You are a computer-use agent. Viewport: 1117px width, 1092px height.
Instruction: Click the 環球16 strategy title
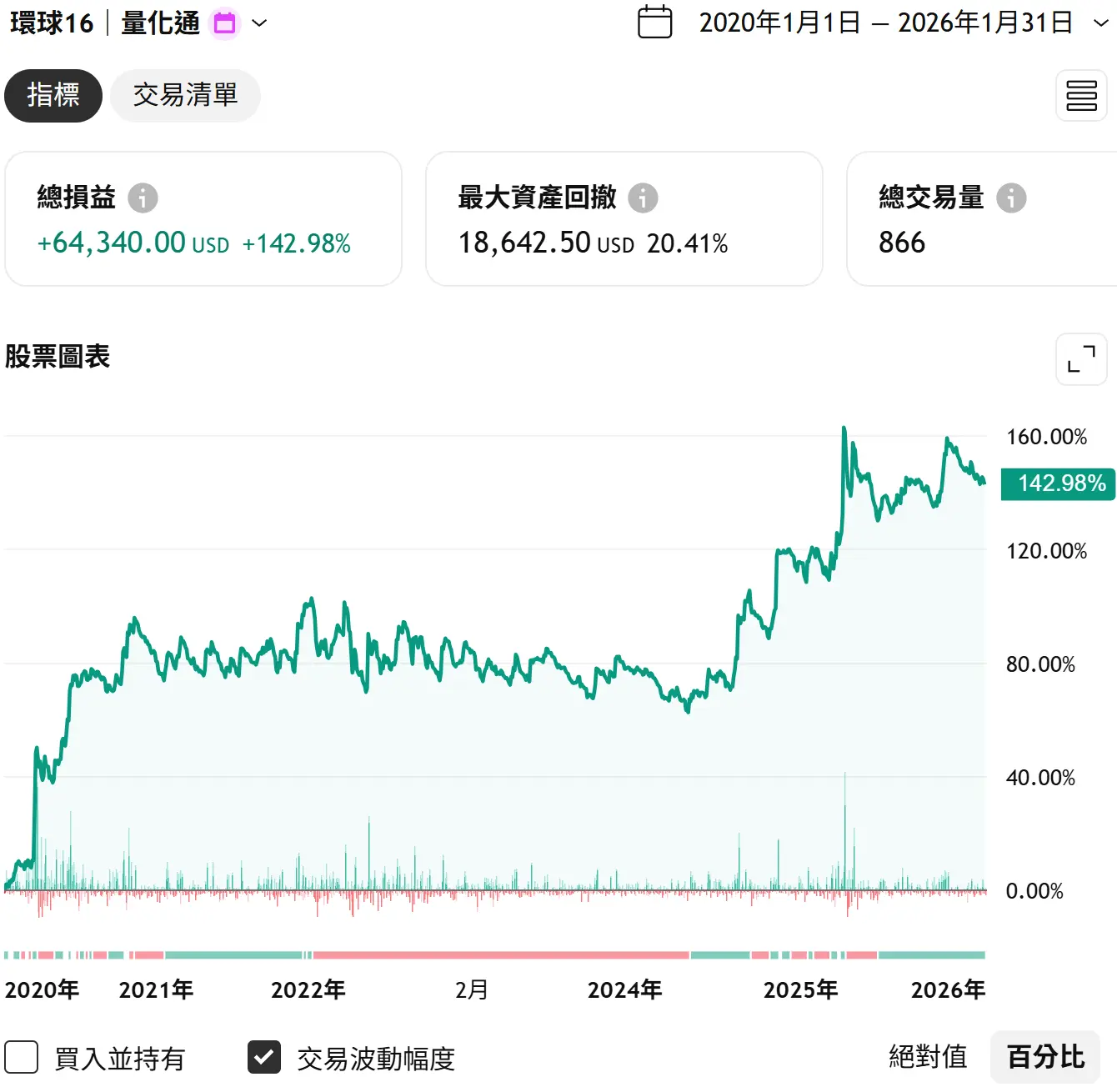52,23
